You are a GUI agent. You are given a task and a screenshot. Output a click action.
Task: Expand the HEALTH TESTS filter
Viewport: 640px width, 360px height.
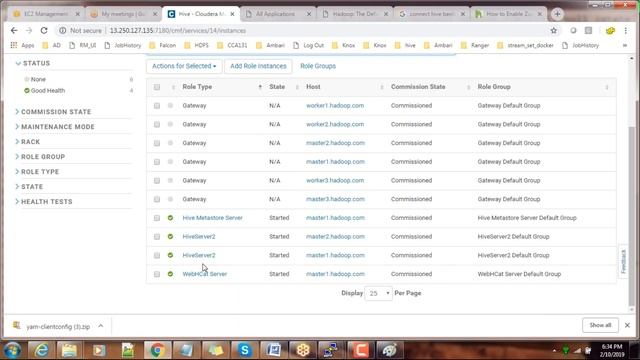44,202
